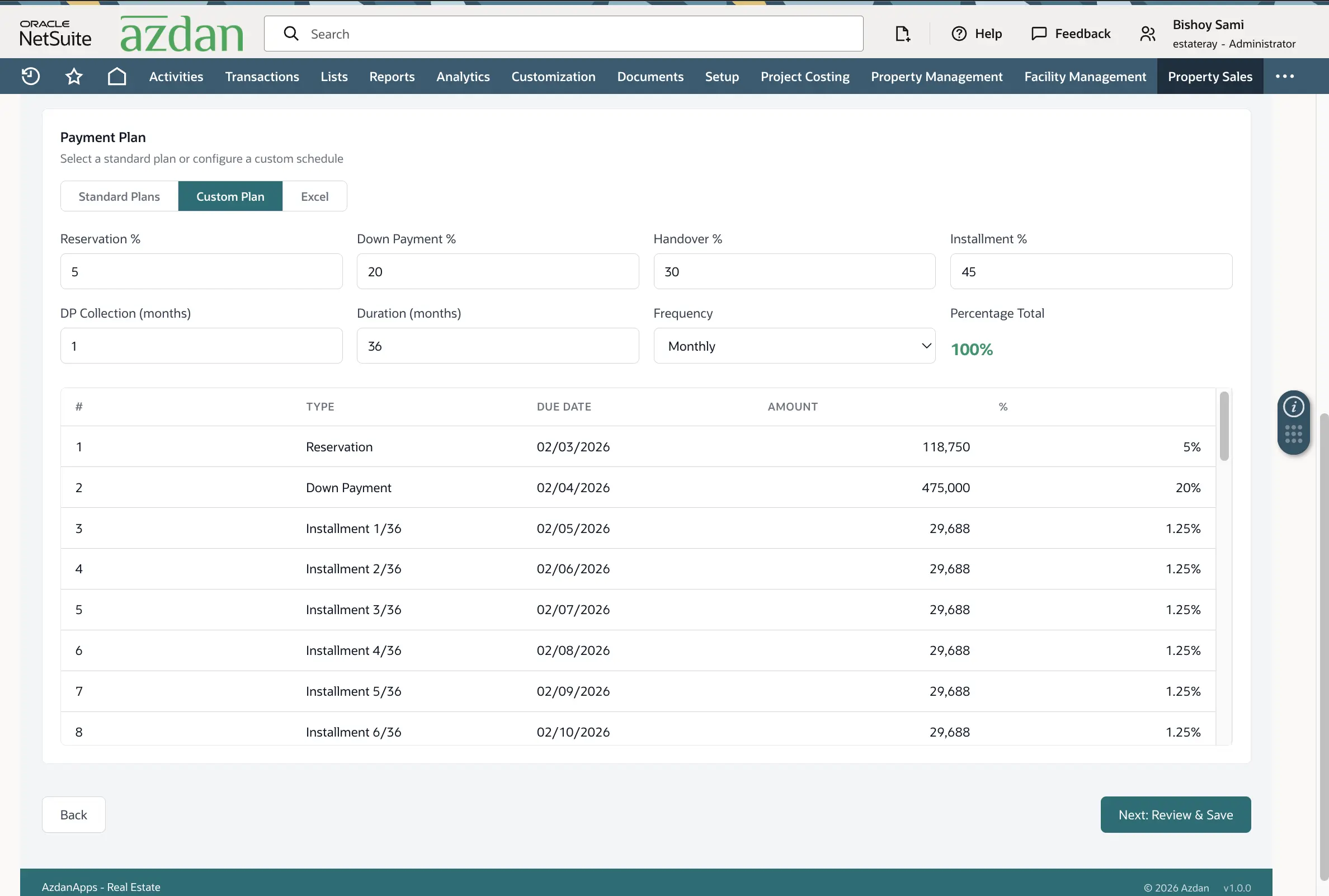Open the Documents menu
Viewport: 1329px width, 896px height.
click(650, 77)
